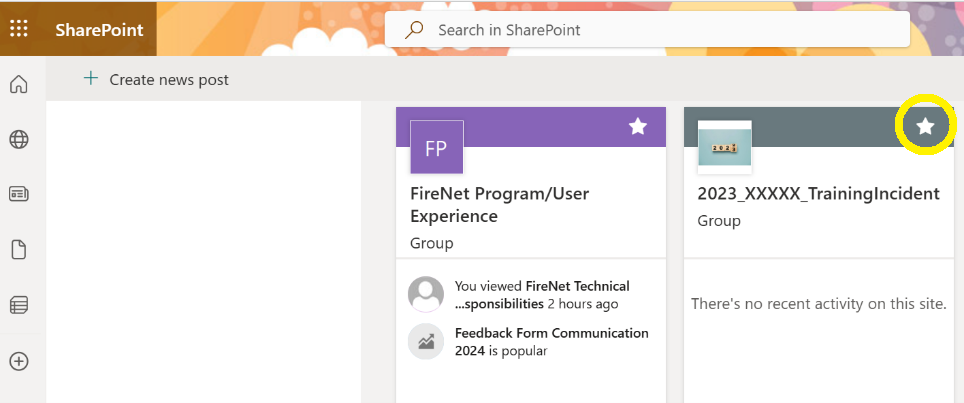Viewport: 964px width, 403px height.
Task: Open the app launcher waffle menu
Action: pos(19,29)
